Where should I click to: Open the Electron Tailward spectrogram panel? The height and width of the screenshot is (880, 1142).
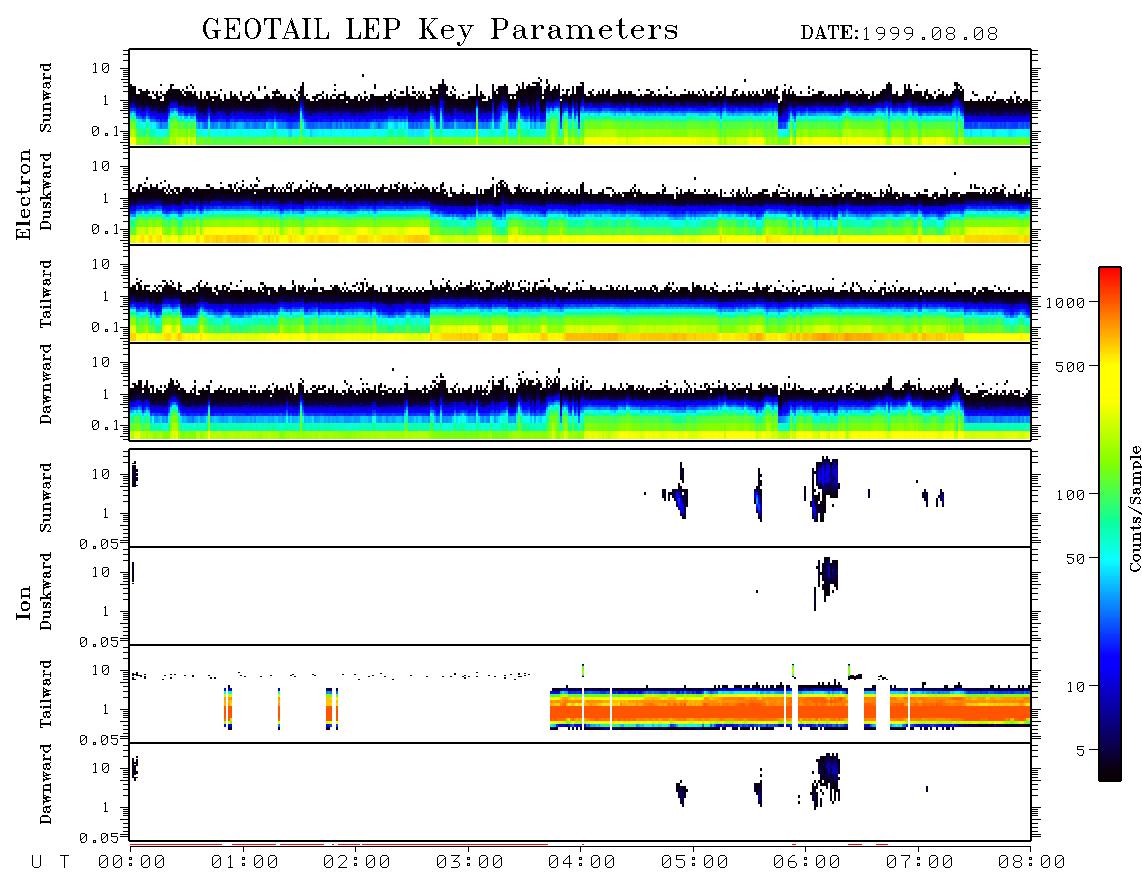[580, 294]
